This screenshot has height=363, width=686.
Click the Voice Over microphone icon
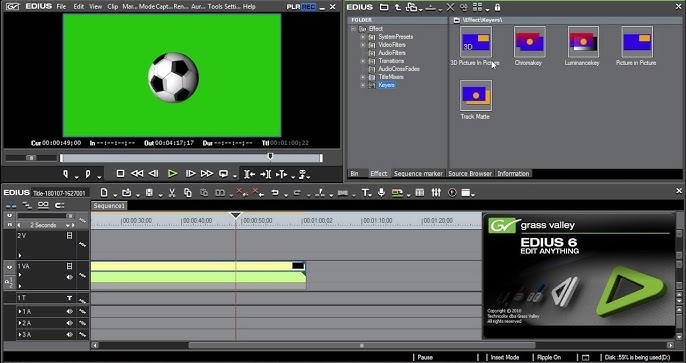[x=382, y=192]
